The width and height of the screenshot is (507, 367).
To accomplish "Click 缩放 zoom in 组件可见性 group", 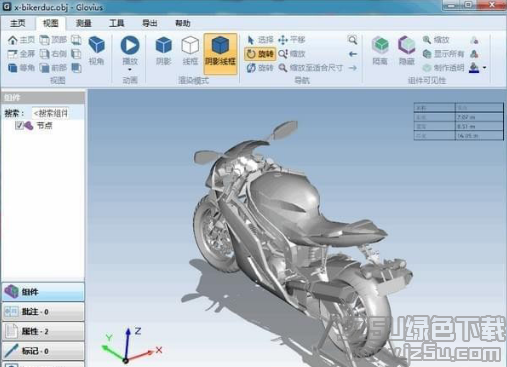I will 436,40.
